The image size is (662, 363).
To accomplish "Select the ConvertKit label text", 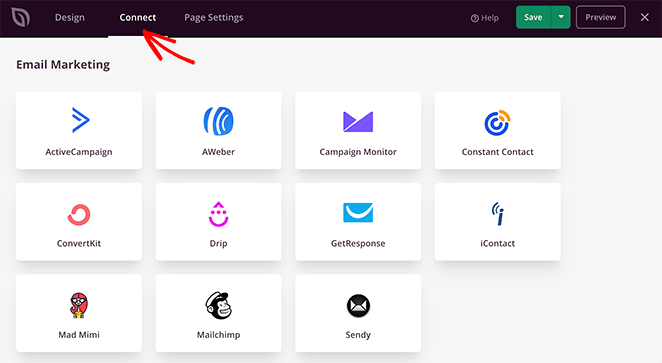I will coord(79,244).
